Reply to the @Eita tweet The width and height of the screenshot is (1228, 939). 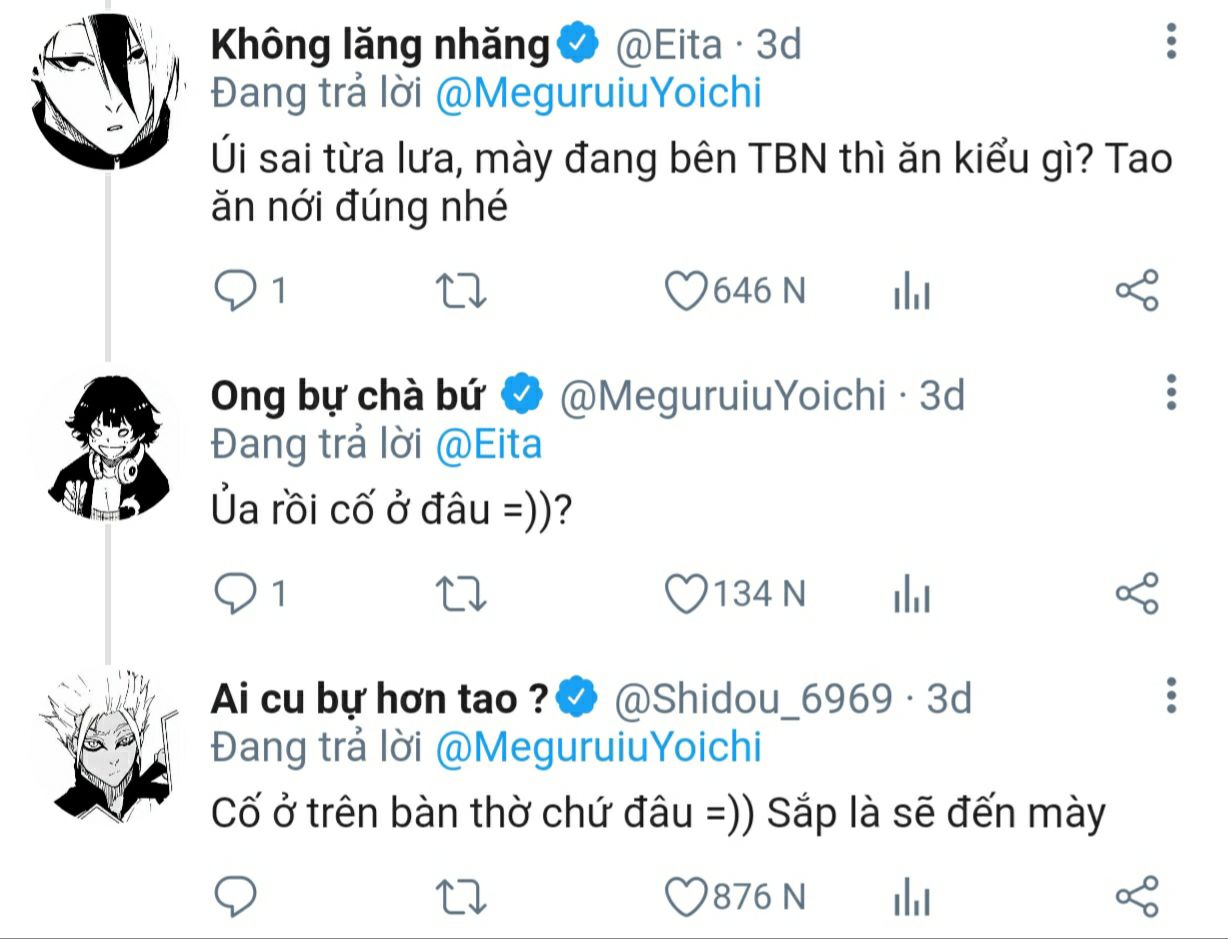[238, 291]
